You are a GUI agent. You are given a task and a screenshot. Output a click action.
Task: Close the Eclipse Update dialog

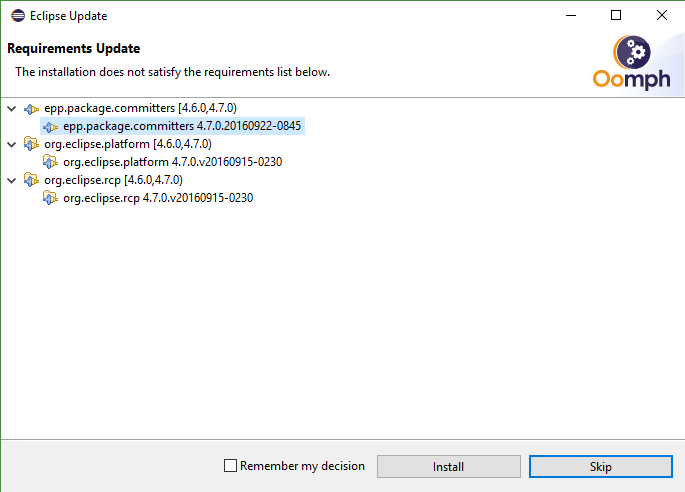pos(662,15)
